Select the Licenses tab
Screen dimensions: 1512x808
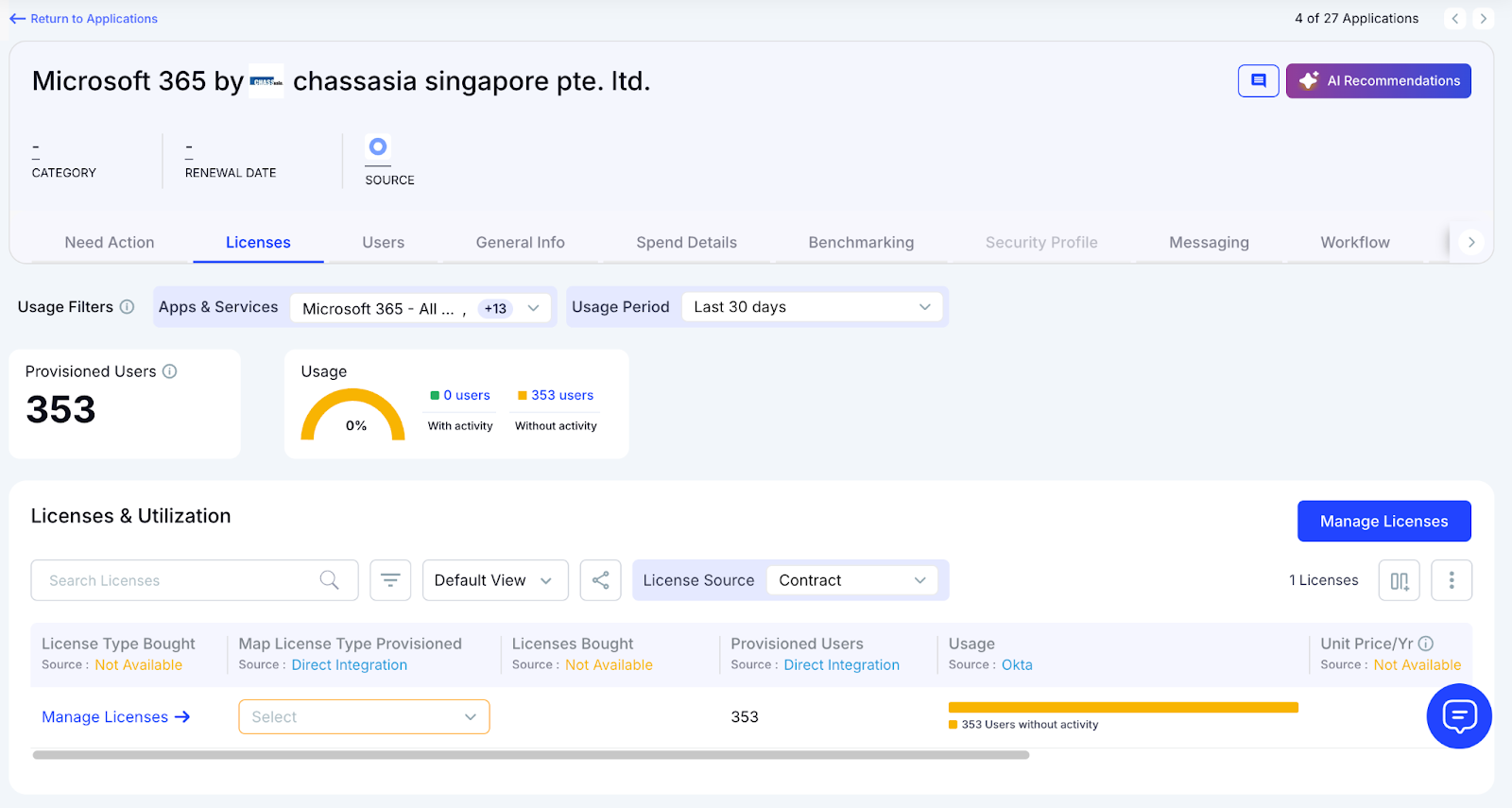point(258,243)
